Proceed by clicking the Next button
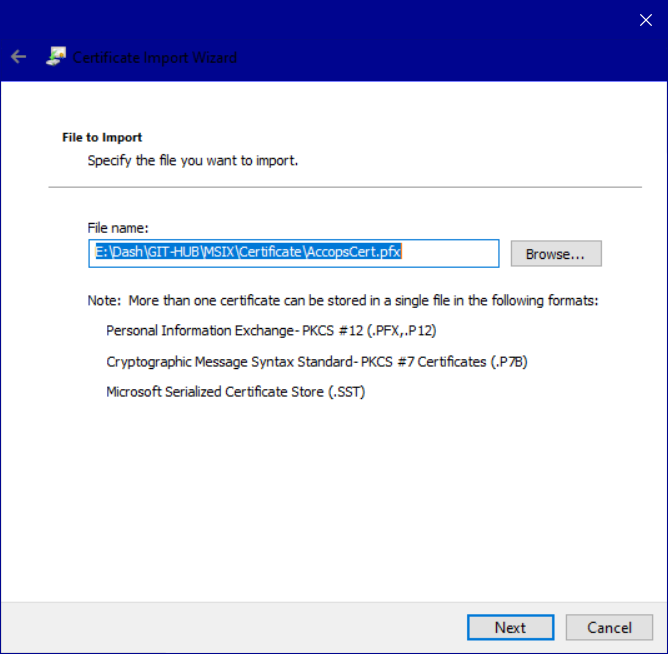The image size is (668, 654). (x=510, y=627)
